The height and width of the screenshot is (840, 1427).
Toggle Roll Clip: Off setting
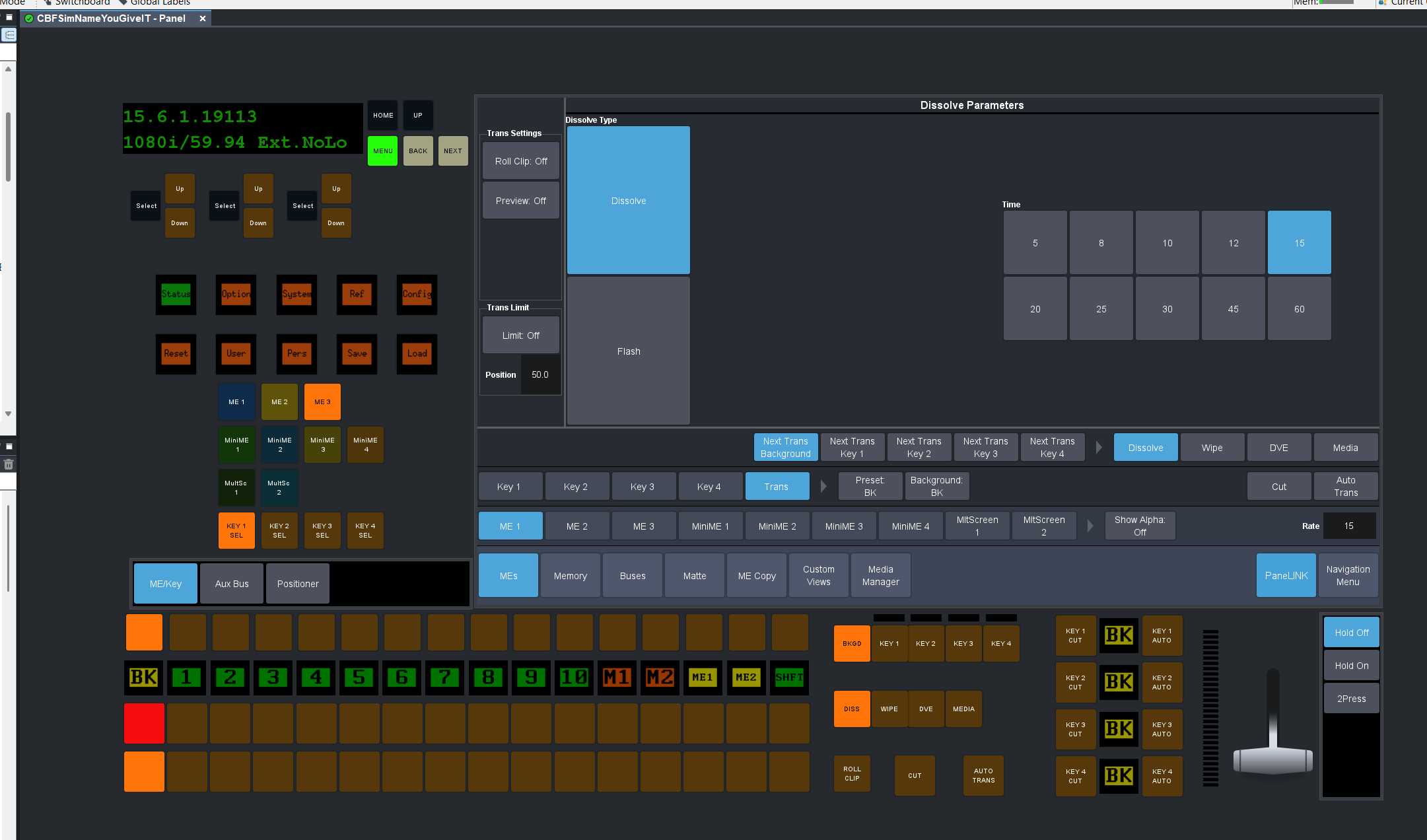point(521,162)
